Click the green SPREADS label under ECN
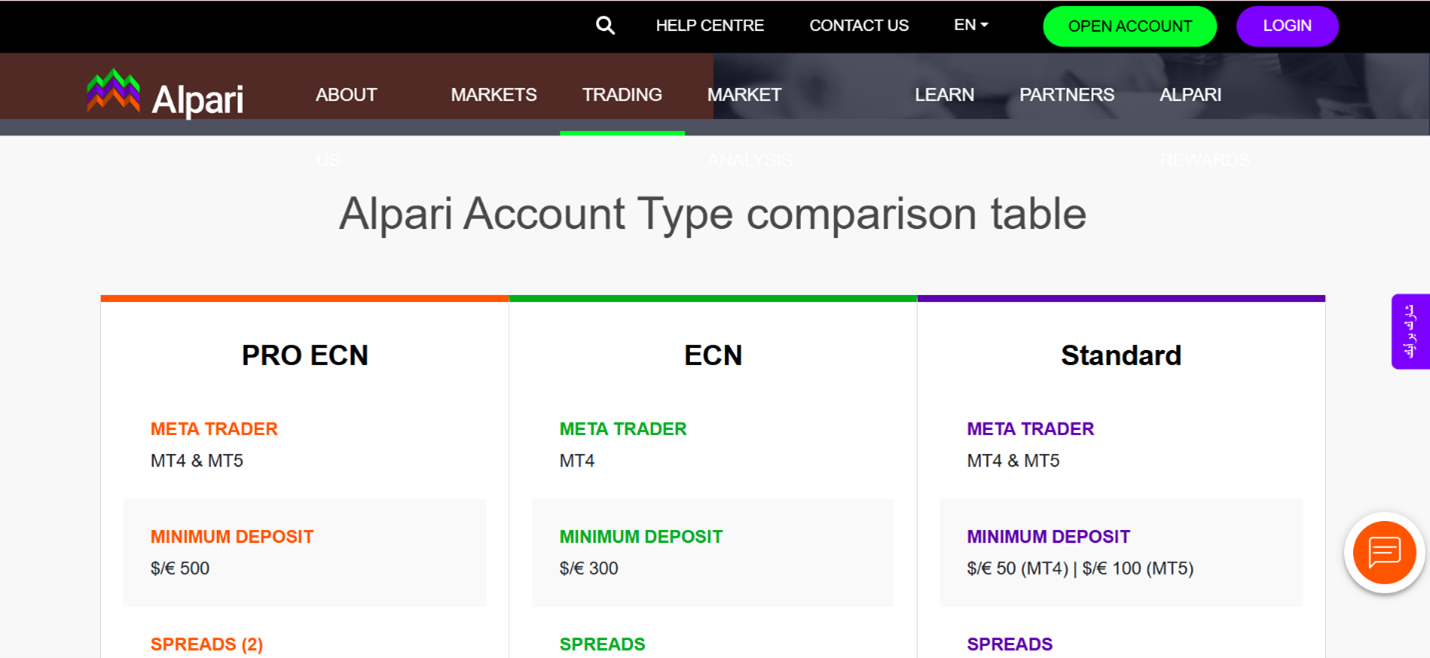Viewport: 1430px width, 658px height. (602, 645)
